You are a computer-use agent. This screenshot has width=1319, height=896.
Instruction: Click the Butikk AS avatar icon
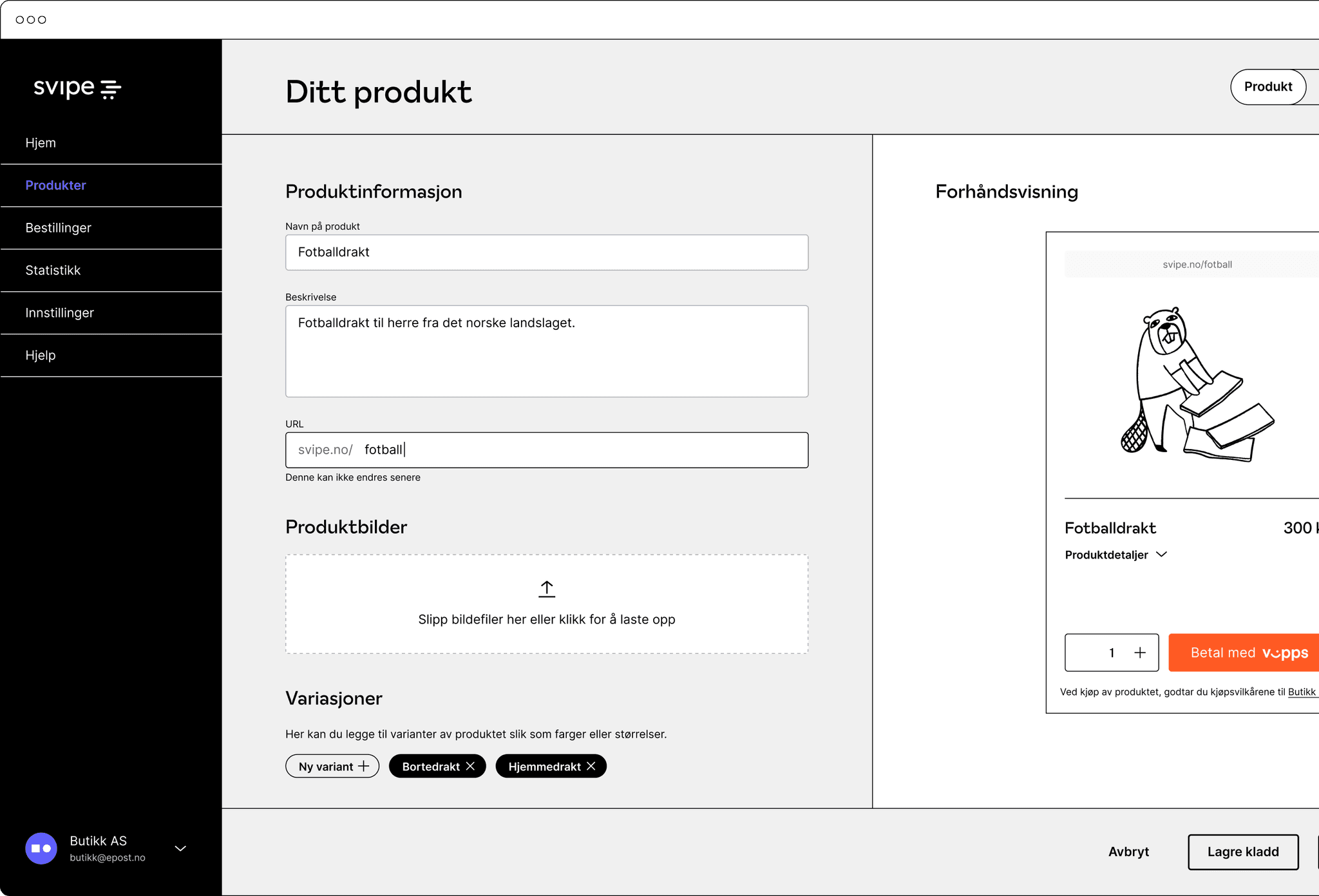tap(41, 848)
